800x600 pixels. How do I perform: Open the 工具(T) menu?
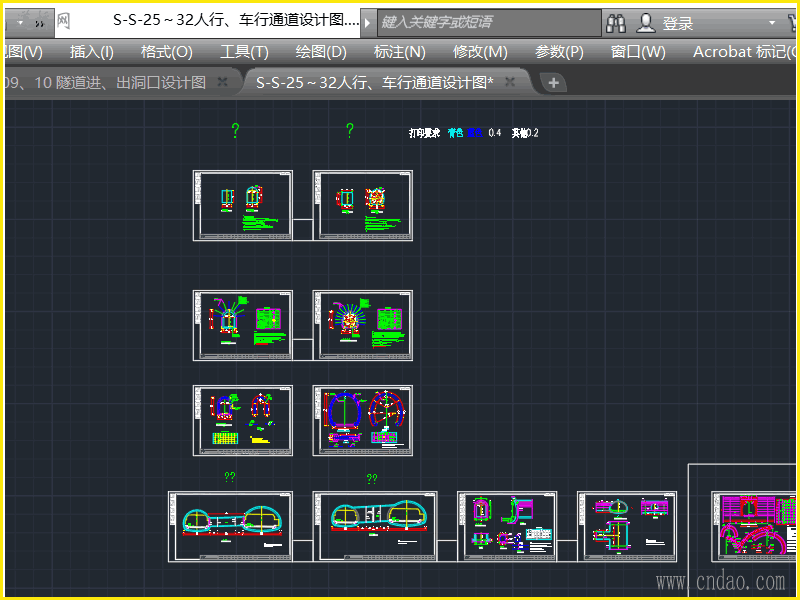244,52
